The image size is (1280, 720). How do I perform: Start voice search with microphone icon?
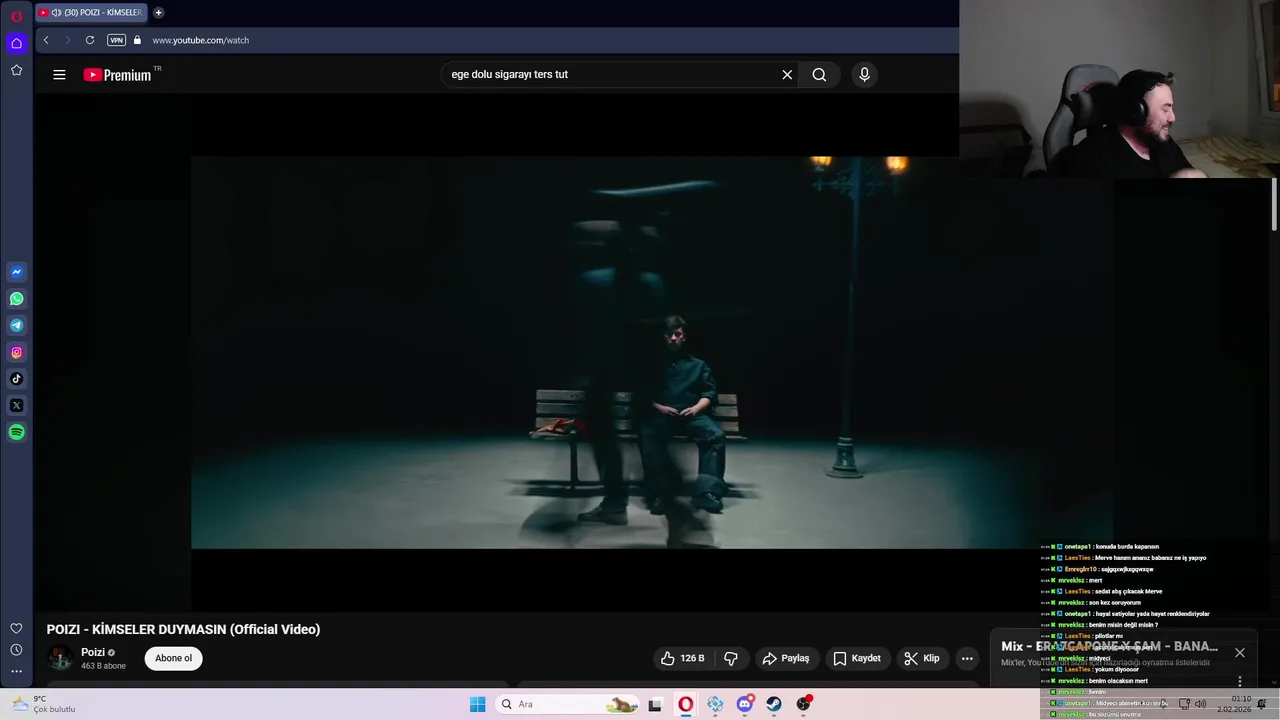(864, 74)
